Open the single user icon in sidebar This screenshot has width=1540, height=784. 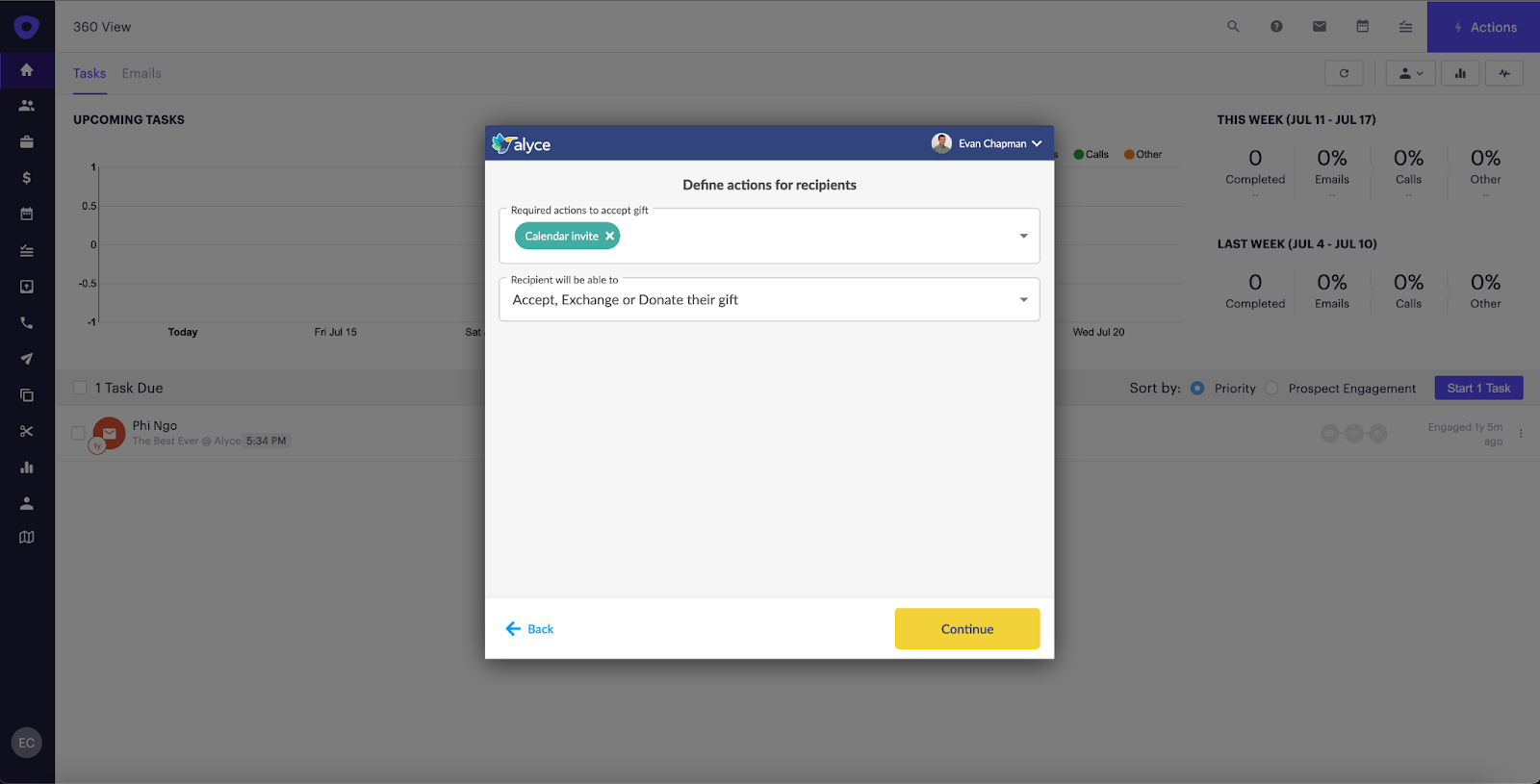point(27,503)
